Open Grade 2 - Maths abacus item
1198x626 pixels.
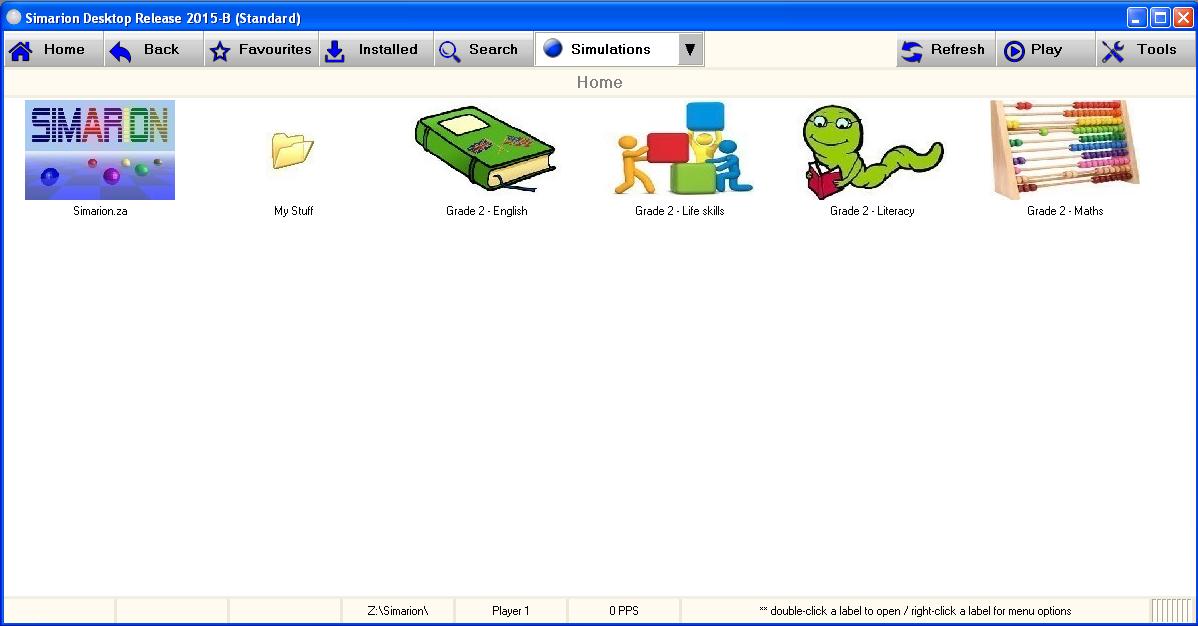1063,150
